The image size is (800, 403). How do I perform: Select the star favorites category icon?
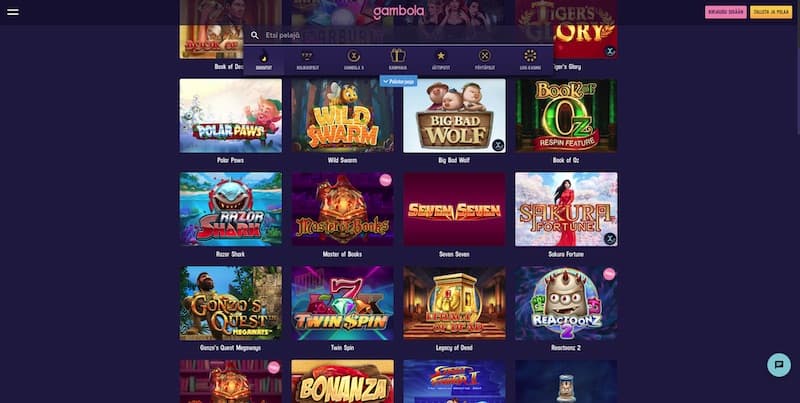(x=441, y=60)
